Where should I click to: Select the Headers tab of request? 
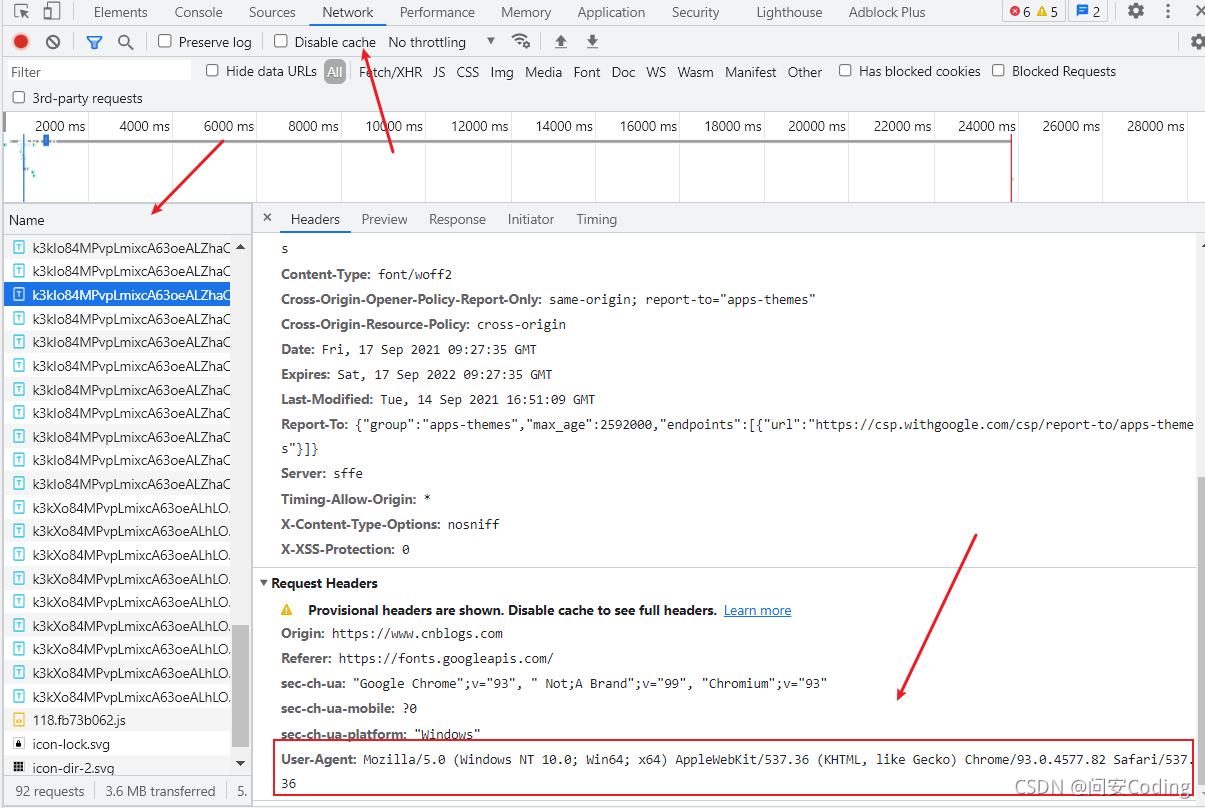(315, 219)
